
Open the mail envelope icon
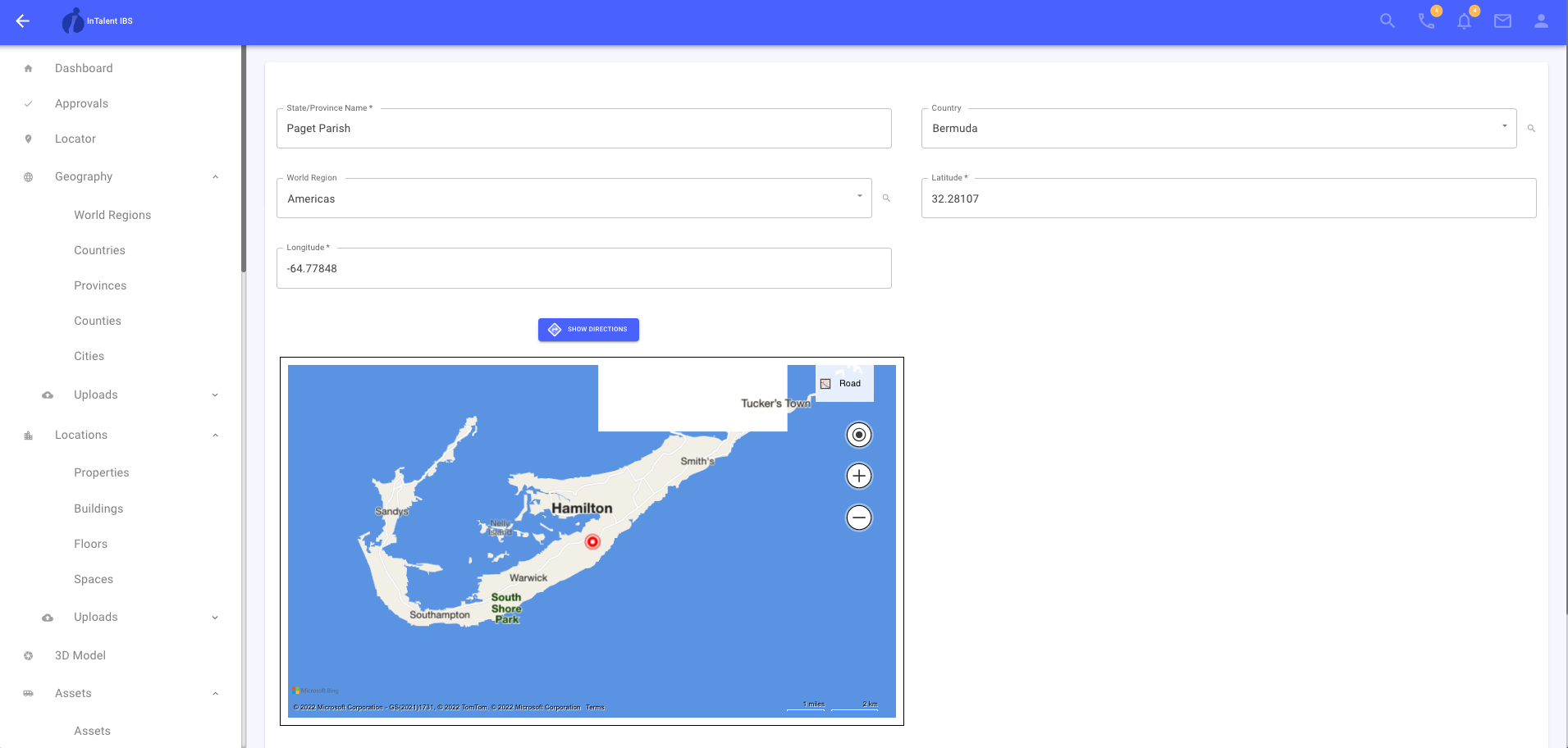[x=1502, y=21]
